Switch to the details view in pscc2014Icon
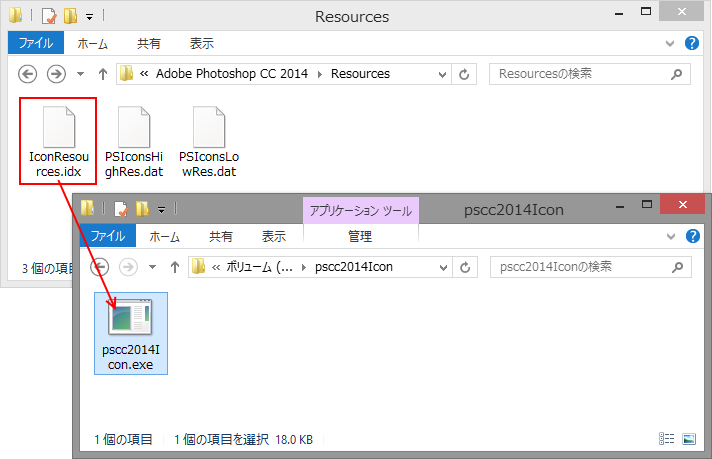The image size is (712, 459). (x=667, y=439)
